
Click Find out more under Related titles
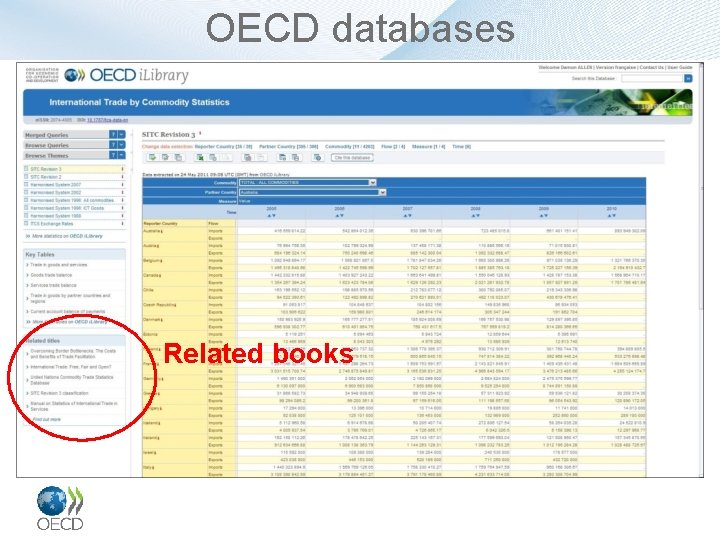(46, 419)
